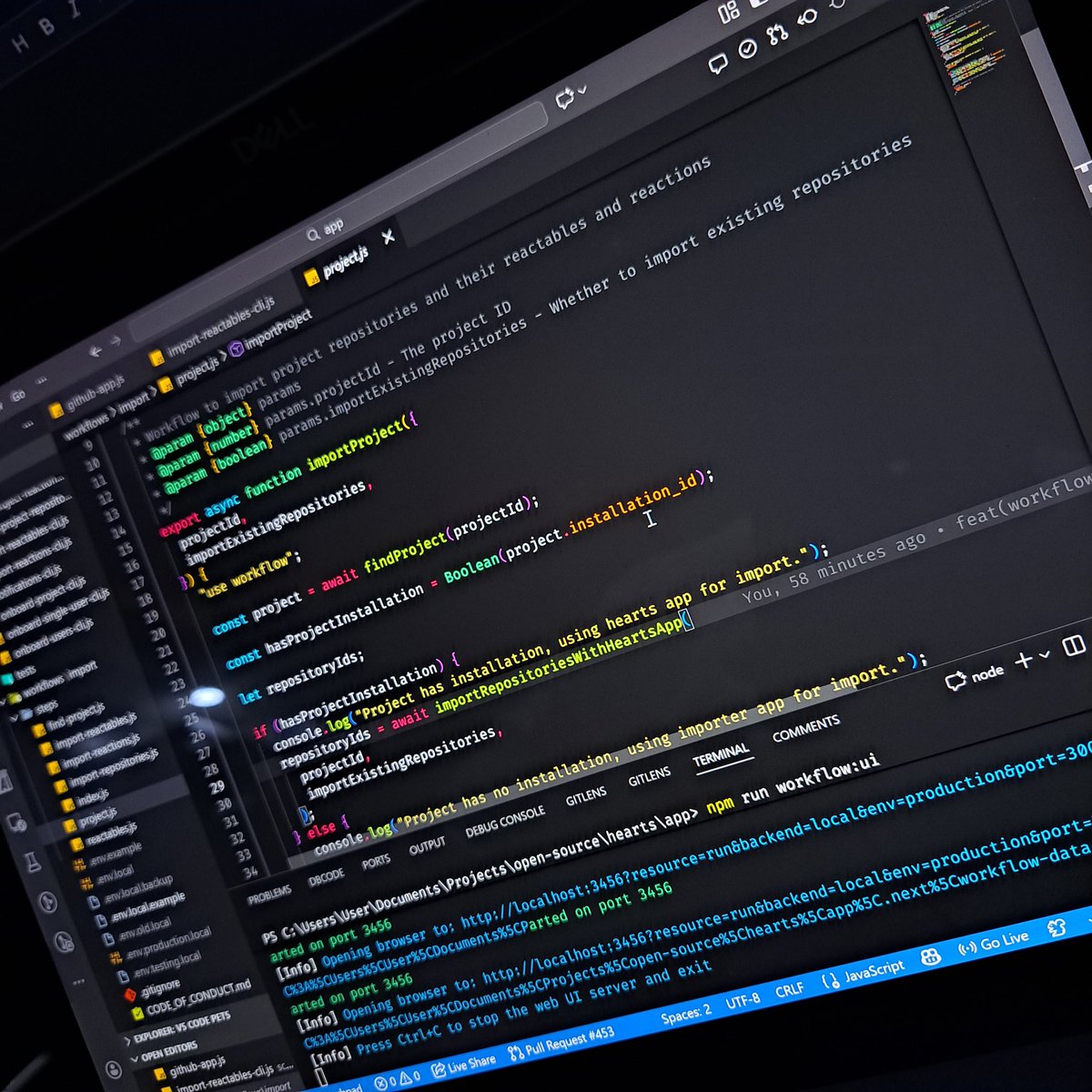
Task: Open the DEBUG CONSOLE panel tab
Action: click(x=505, y=821)
